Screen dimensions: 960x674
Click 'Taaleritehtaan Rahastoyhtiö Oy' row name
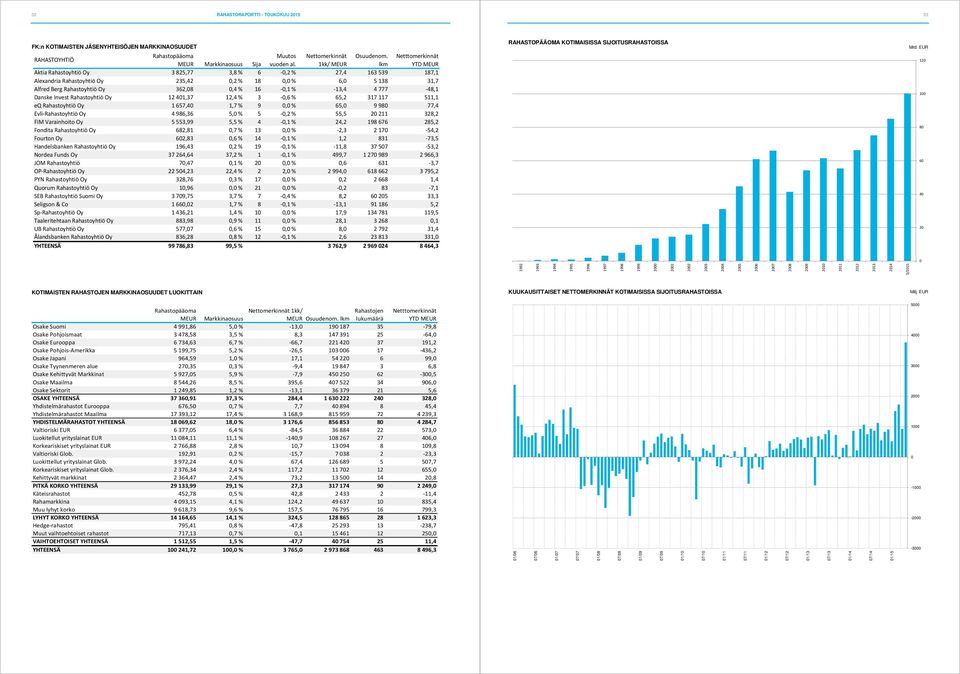[x=73, y=220]
